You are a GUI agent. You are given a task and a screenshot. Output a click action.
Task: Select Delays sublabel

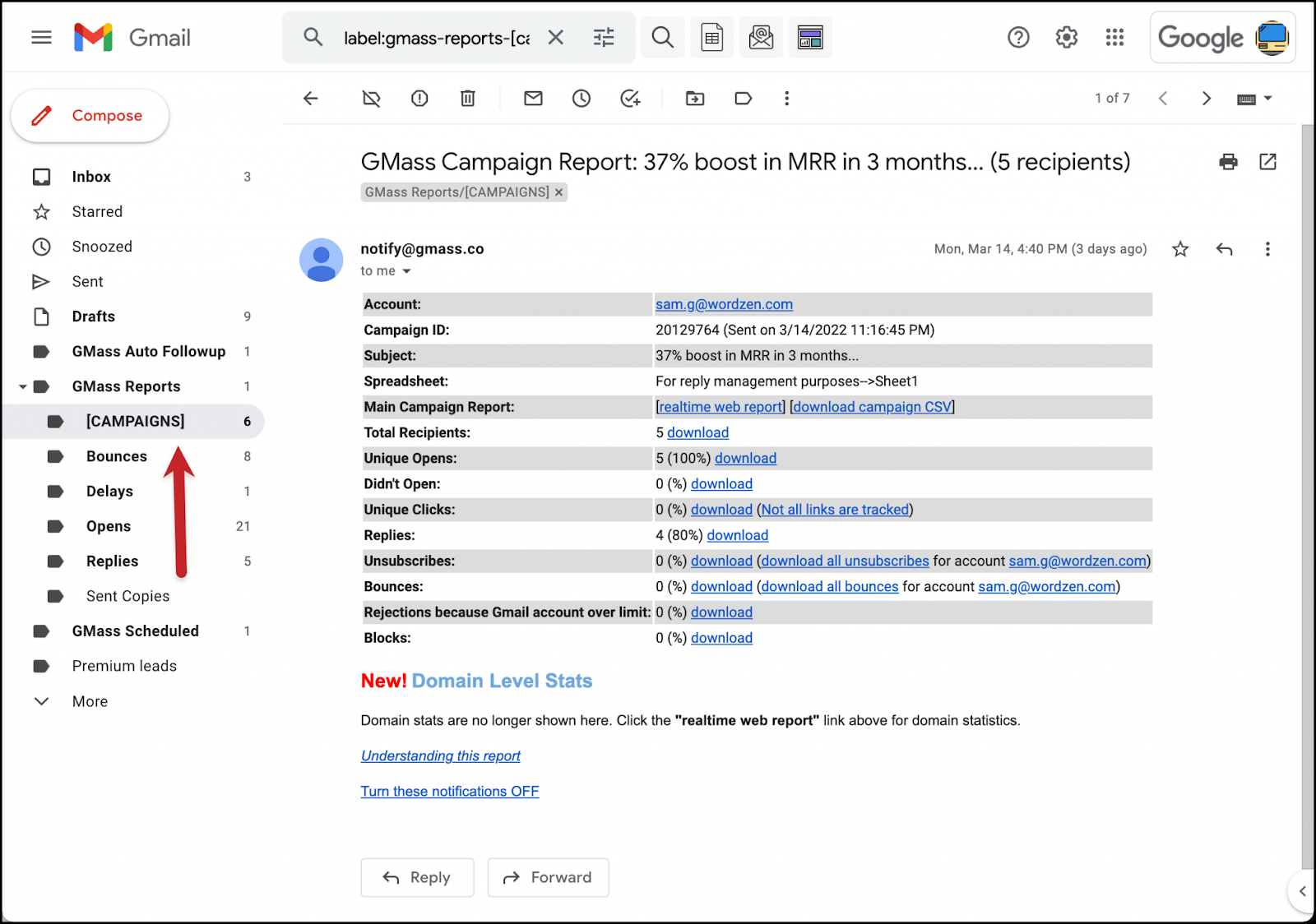(134, 492)
